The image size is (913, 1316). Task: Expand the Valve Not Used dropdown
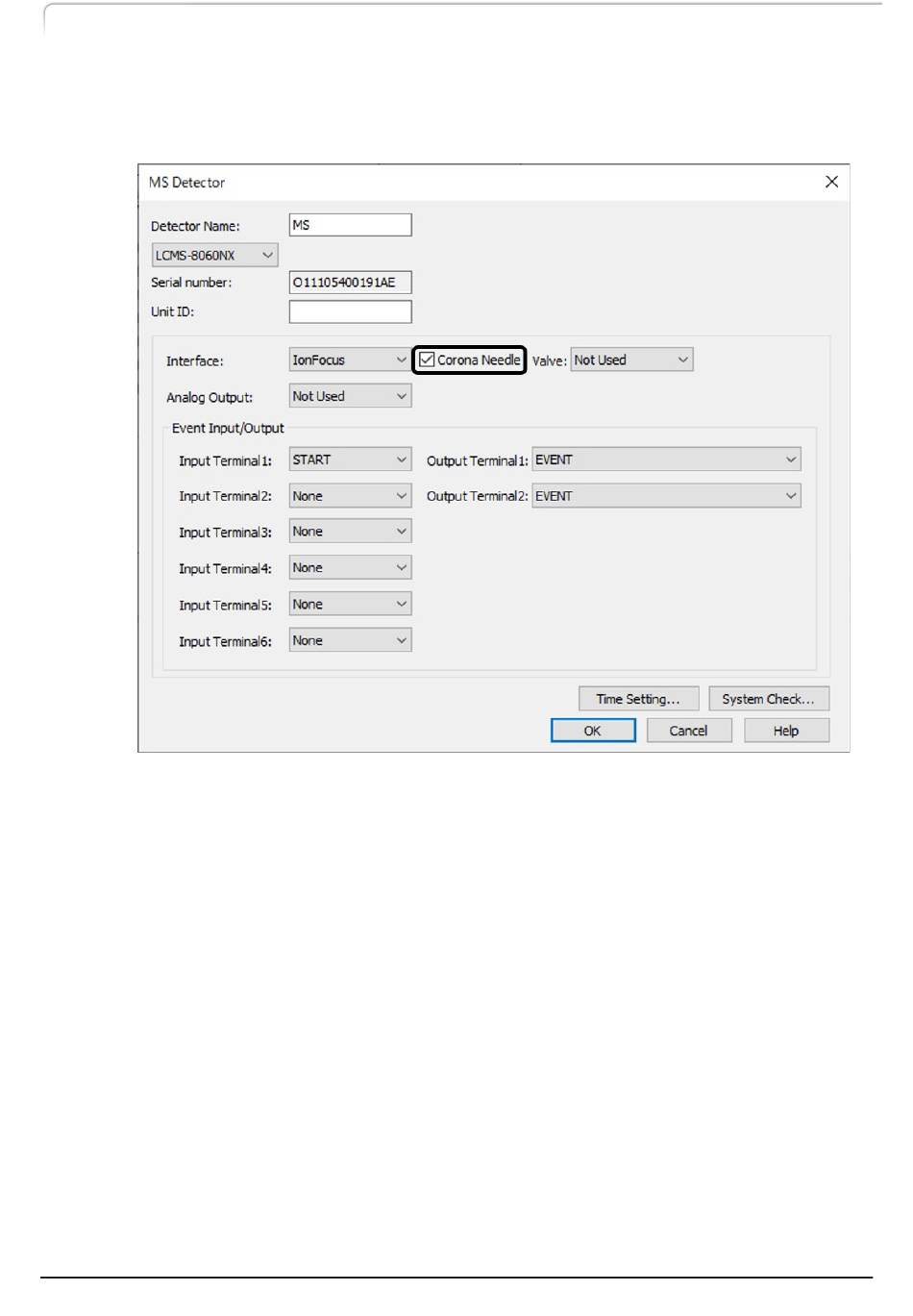[x=631, y=360]
